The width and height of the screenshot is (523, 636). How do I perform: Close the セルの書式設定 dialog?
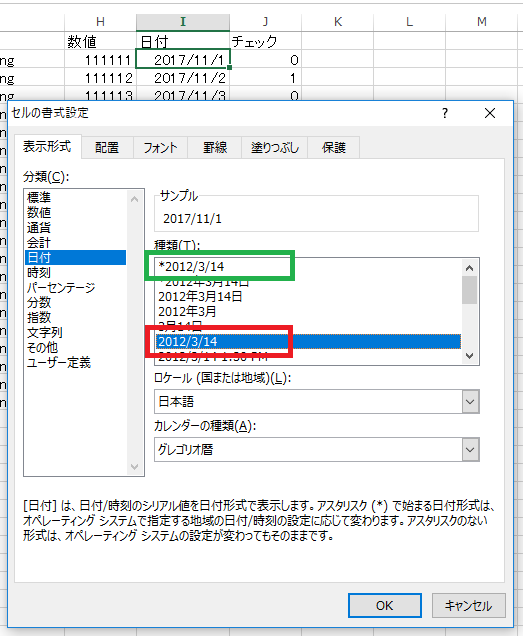point(490,113)
